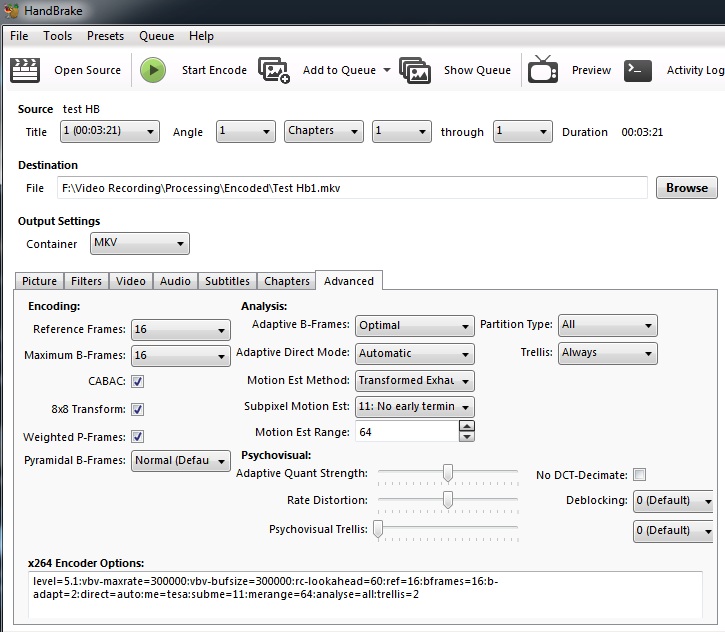Open the start chapter dropdown before 'through'

click(x=402, y=131)
